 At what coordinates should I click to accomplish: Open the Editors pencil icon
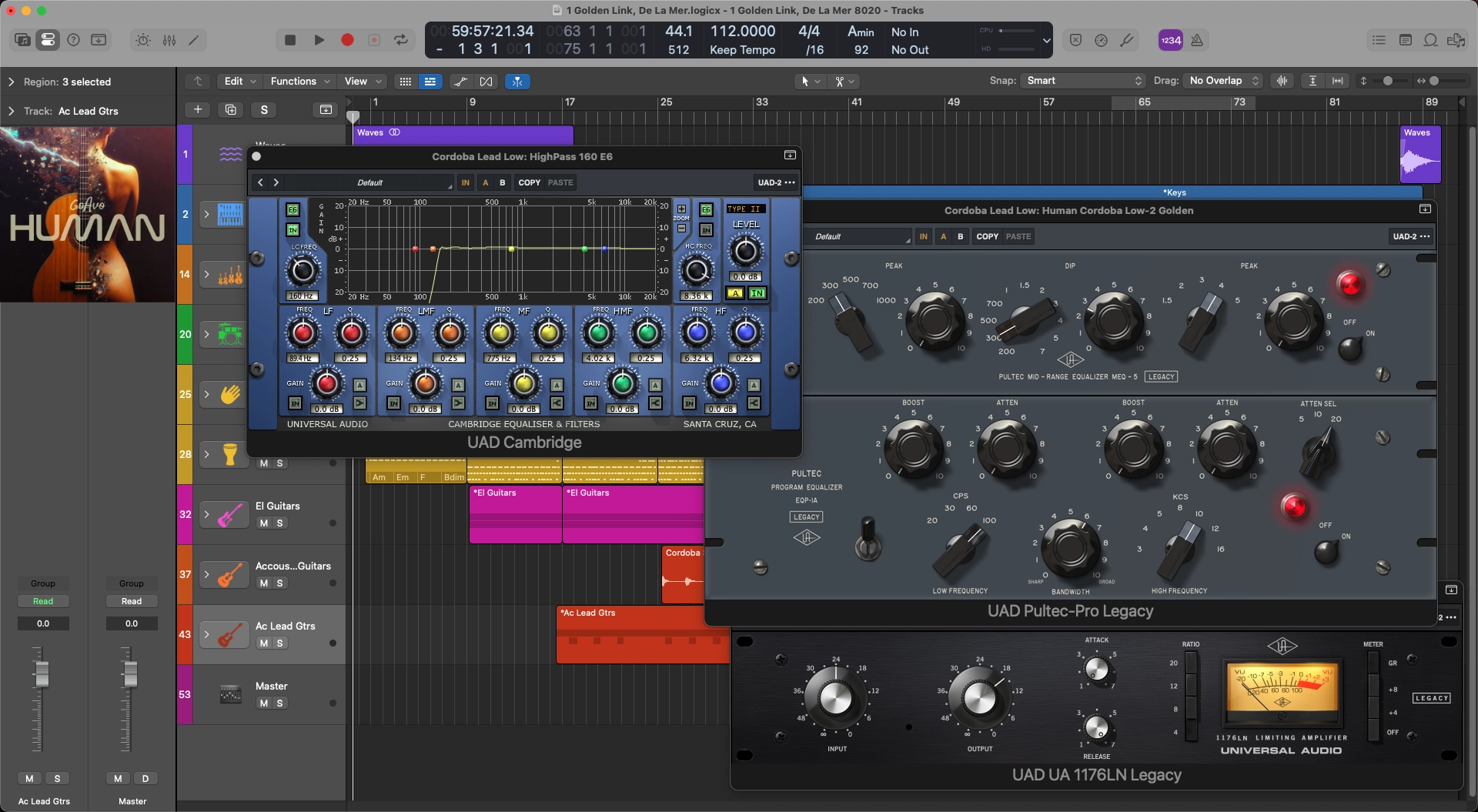click(194, 40)
